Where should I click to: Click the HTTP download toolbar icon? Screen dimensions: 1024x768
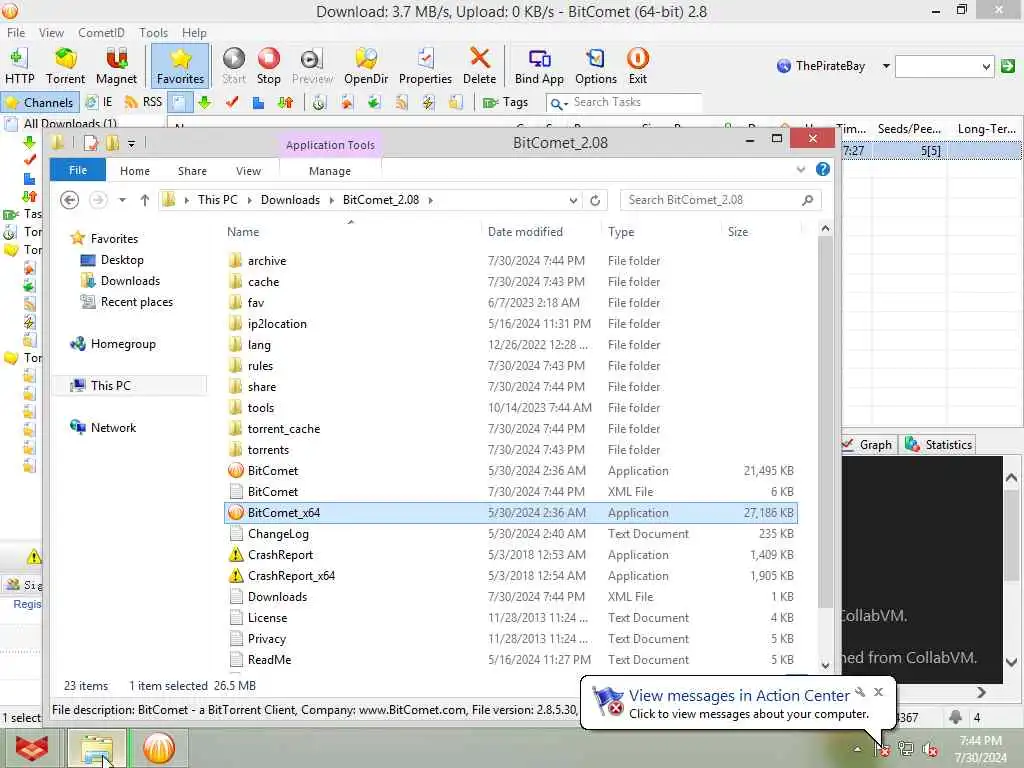point(19,66)
